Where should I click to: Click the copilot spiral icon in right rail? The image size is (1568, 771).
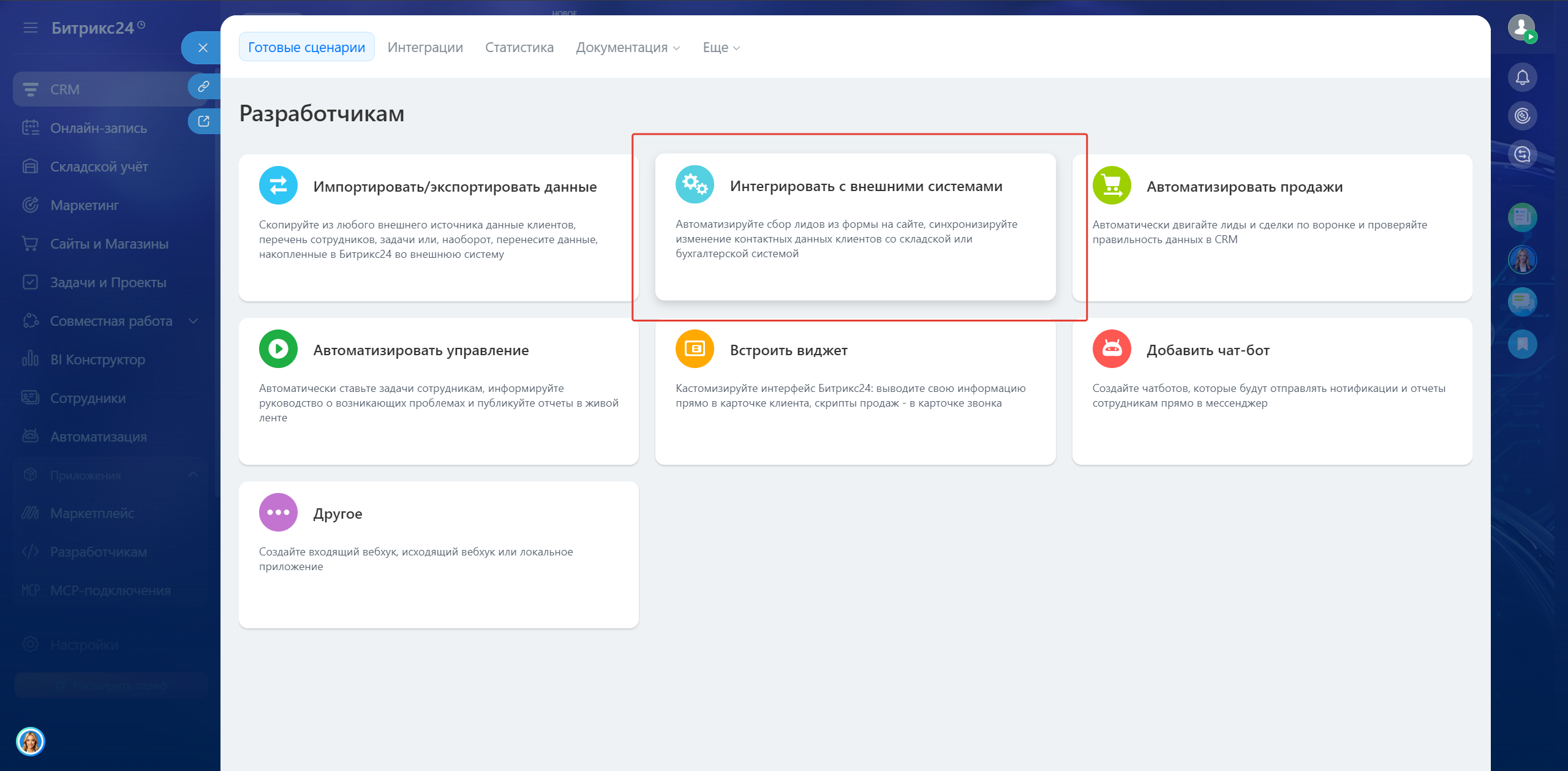(1522, 116)
